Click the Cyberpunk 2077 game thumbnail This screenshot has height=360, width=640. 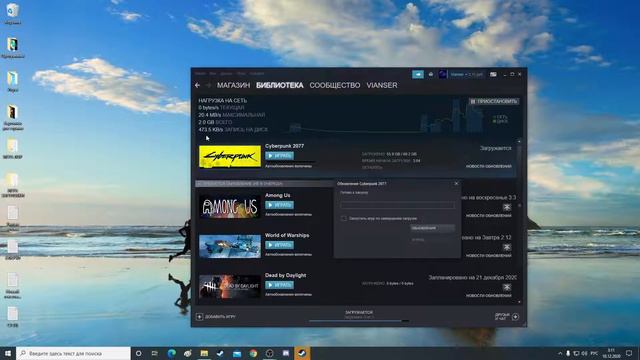click(x=230, y=156)
